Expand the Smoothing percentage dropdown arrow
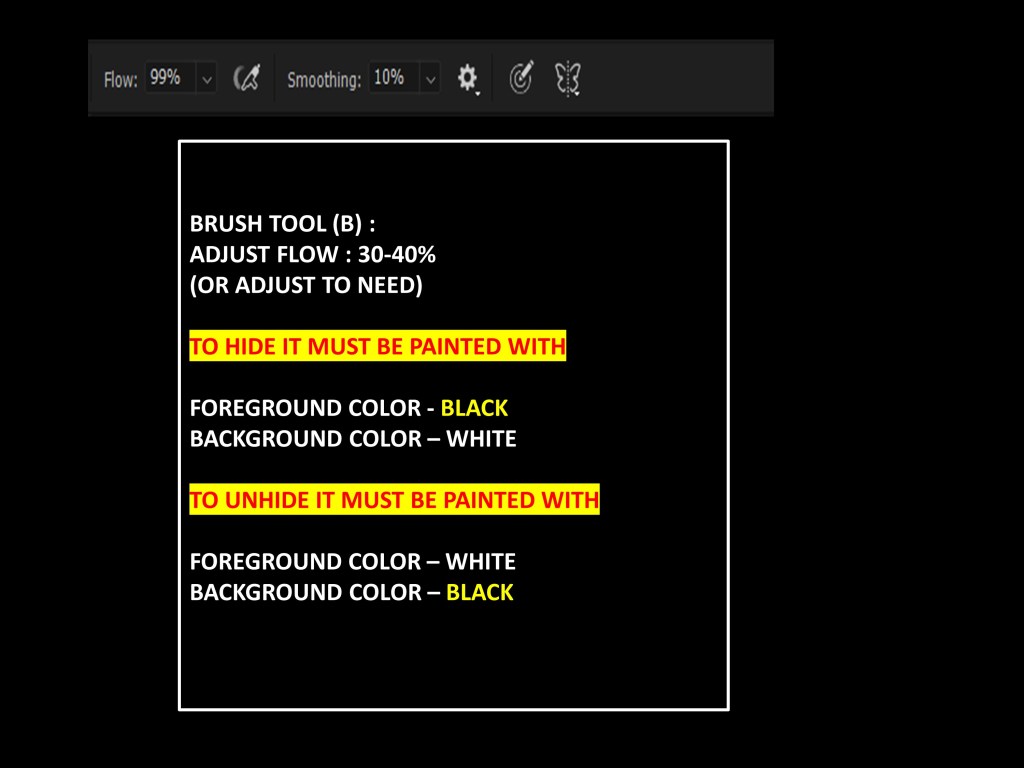 pos(430,78)
